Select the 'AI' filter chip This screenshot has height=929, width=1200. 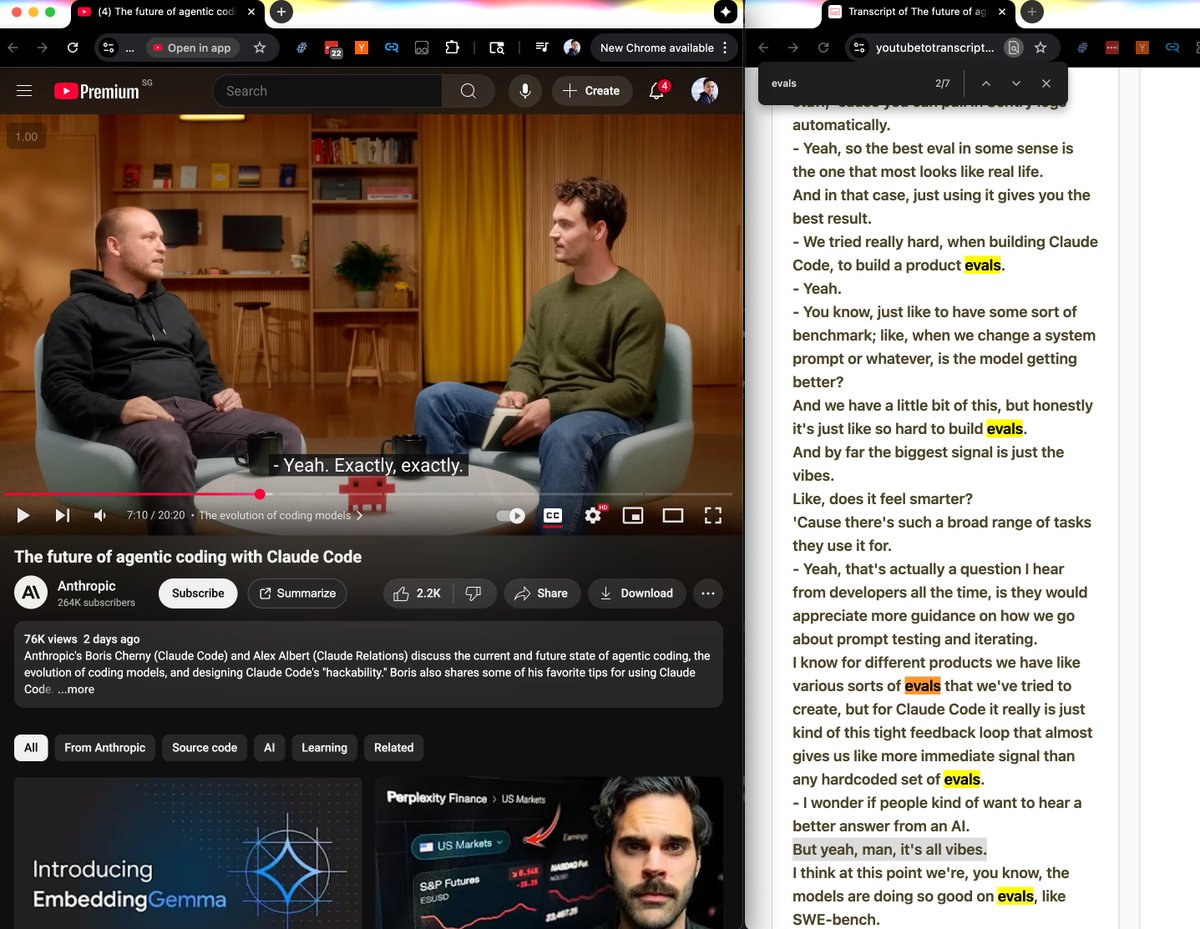[270, 747]
